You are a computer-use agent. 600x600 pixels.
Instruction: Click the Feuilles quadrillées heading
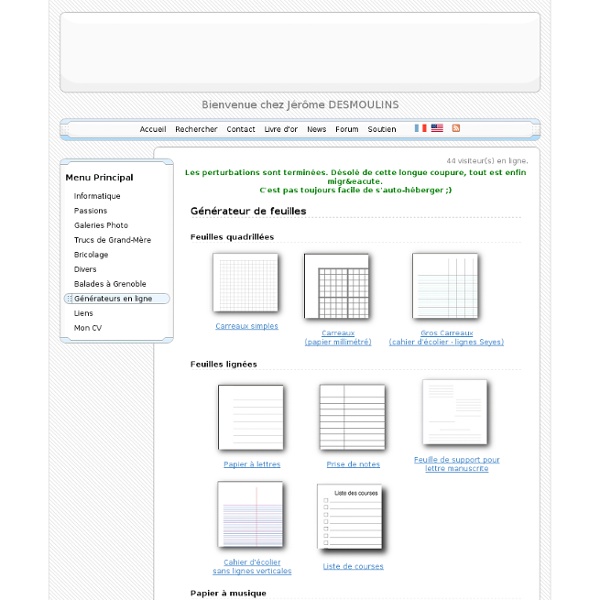(232, 237)
